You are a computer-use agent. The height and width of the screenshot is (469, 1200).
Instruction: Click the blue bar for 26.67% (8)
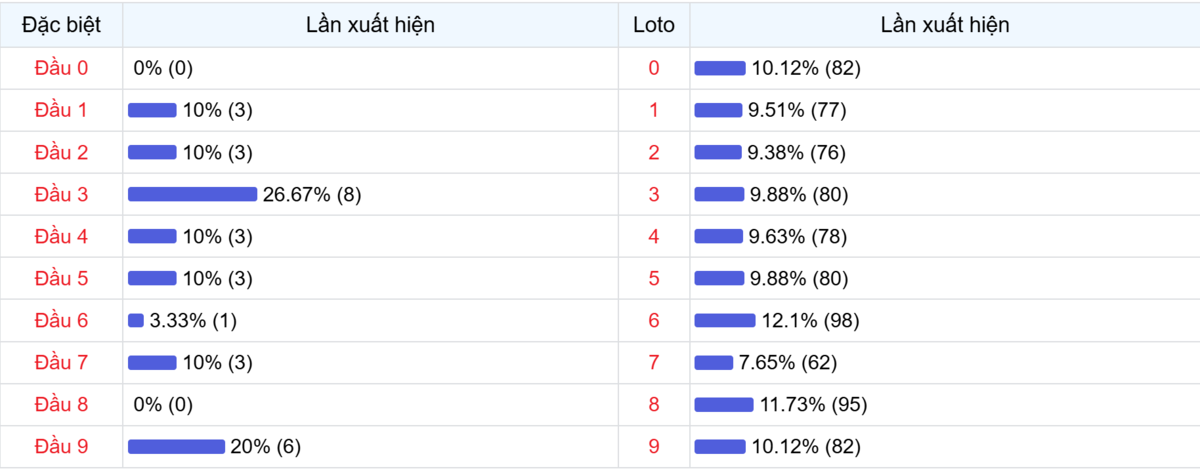click(x=192, y=194)
